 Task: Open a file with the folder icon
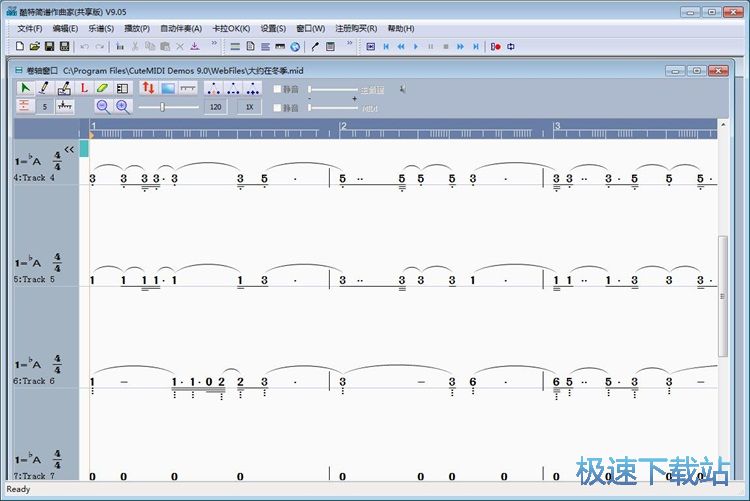tap(35, 46)
